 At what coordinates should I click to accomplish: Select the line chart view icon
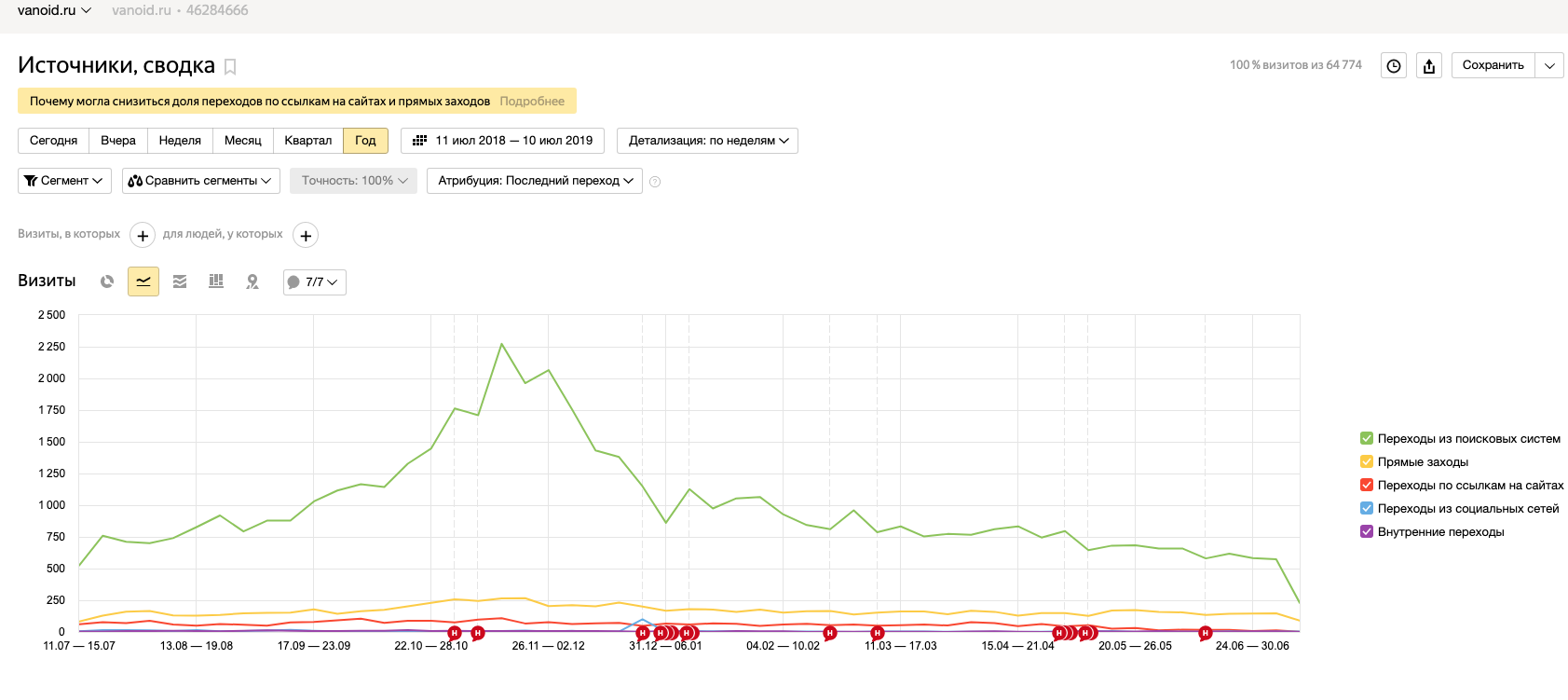(143, 281)
